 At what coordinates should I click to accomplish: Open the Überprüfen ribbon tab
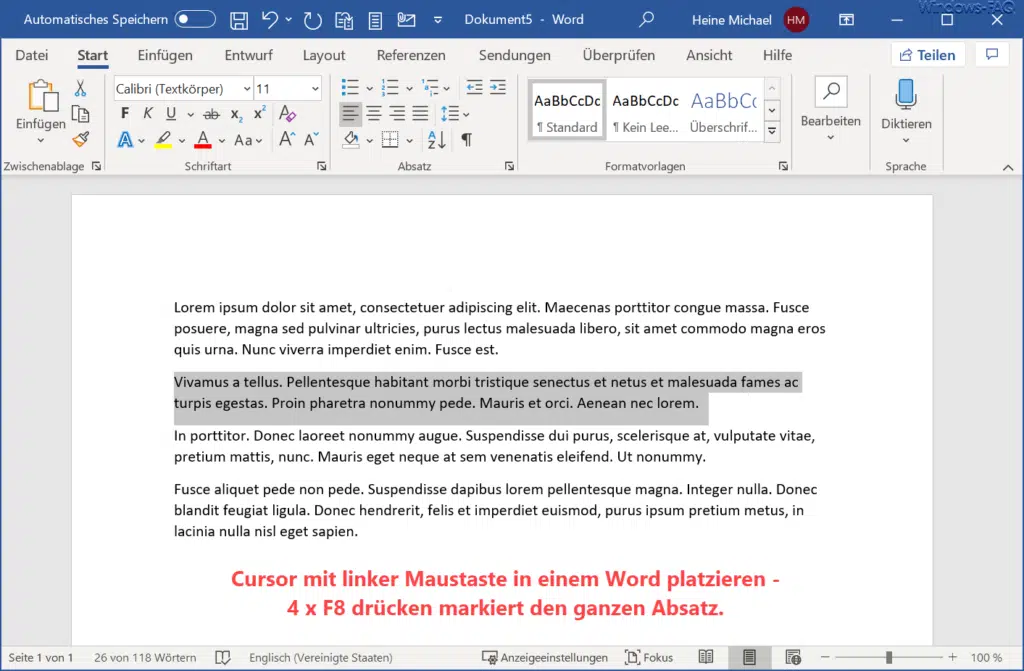[618, 55]
